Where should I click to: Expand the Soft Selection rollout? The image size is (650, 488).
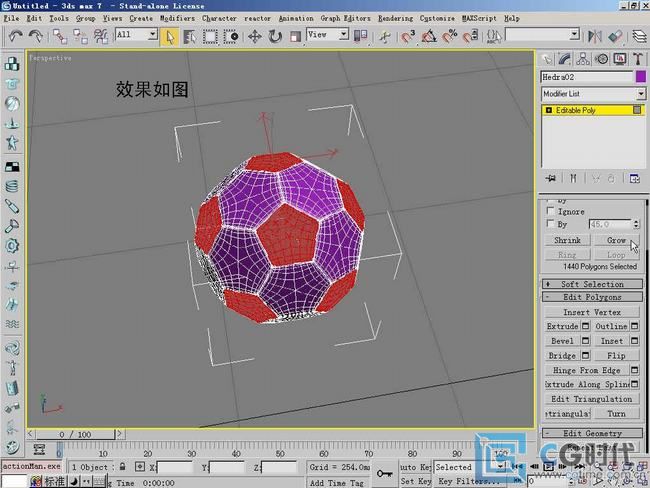click(592, 284)
